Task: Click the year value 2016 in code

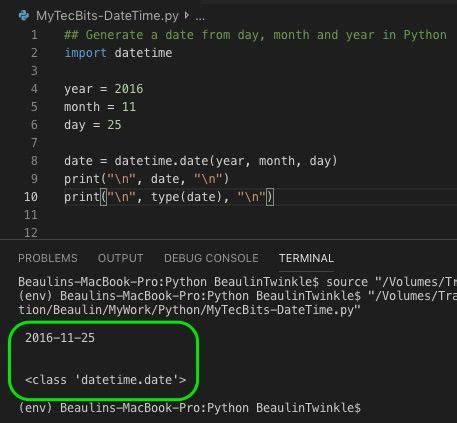Action: (129, 89)
